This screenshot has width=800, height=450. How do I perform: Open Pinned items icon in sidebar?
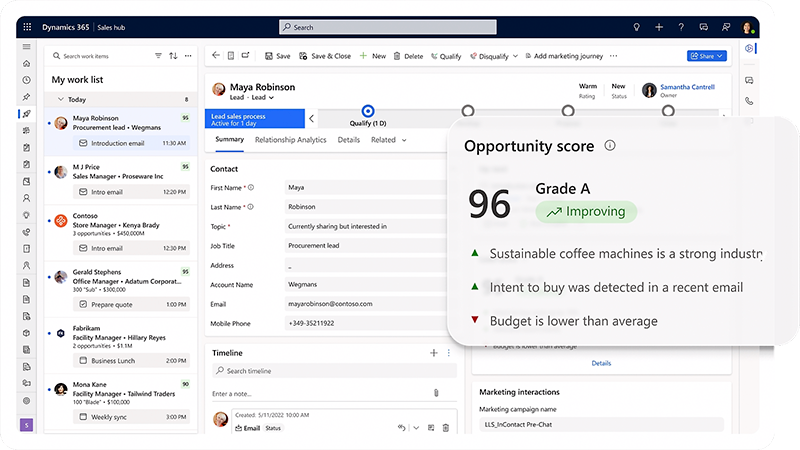pyautogui.click(x=27, y=97)
